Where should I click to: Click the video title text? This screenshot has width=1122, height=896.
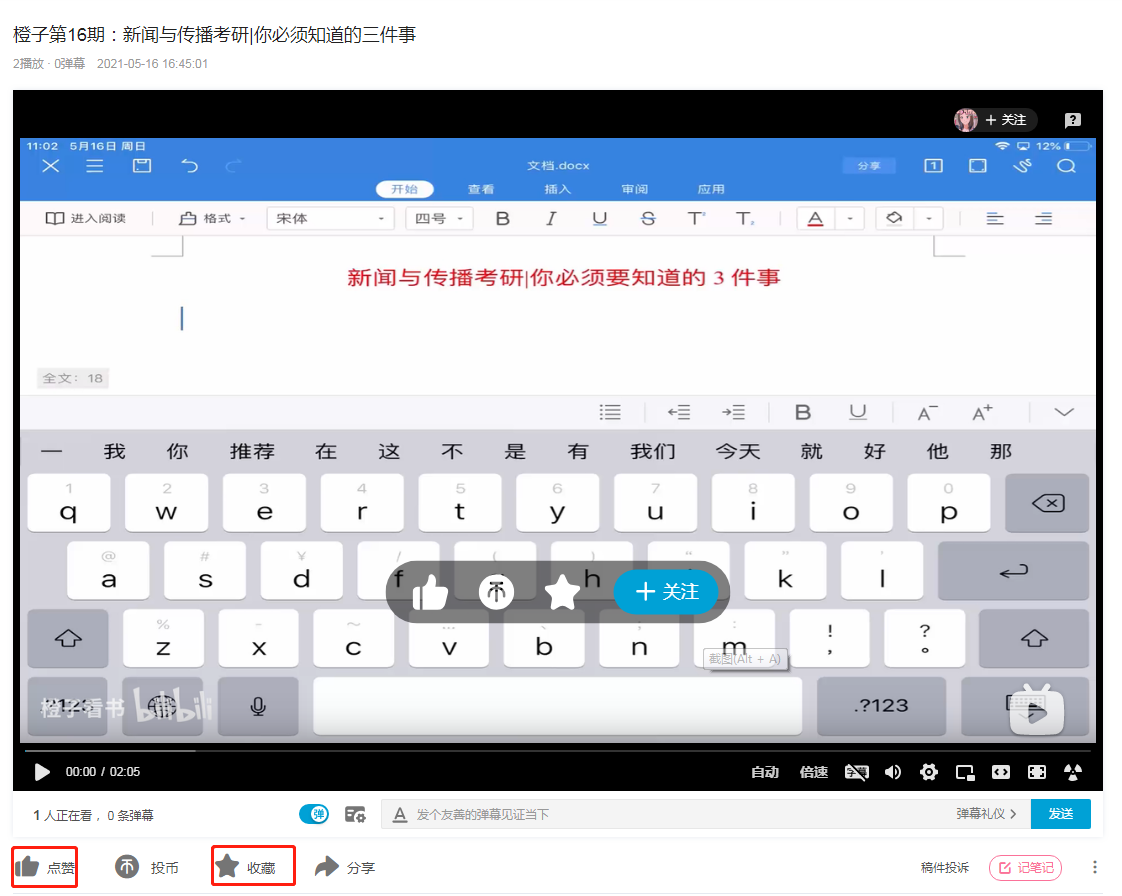(214, 34)
